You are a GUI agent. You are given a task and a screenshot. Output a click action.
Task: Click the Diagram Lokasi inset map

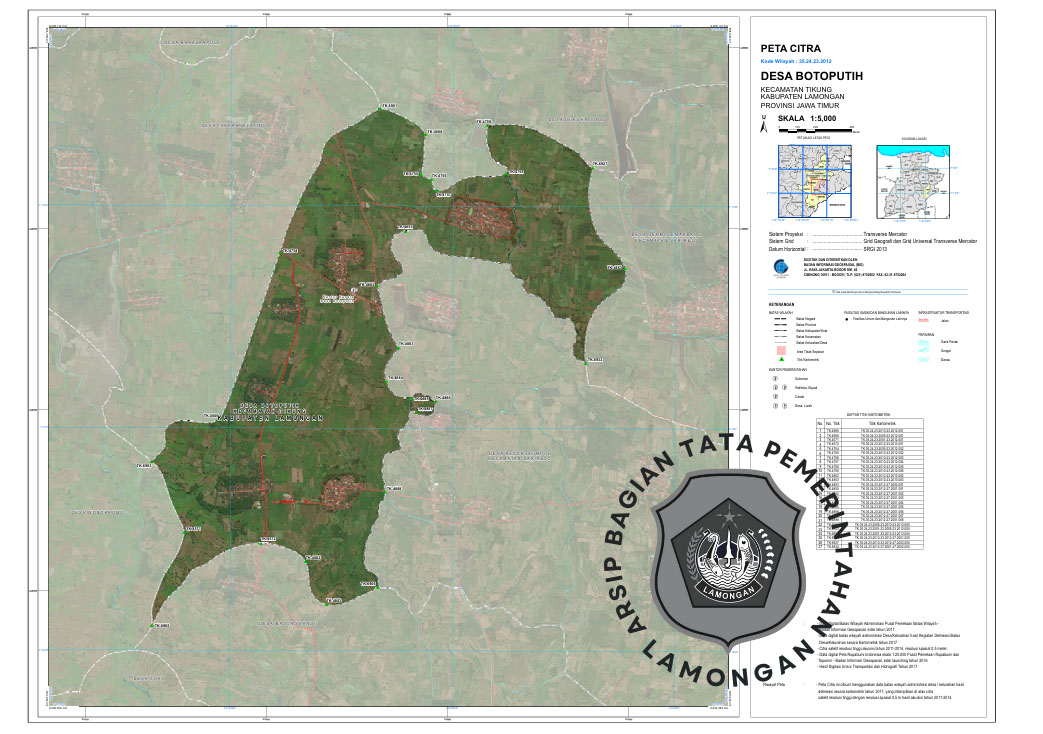pyautogui.click(x=915, y=181)
